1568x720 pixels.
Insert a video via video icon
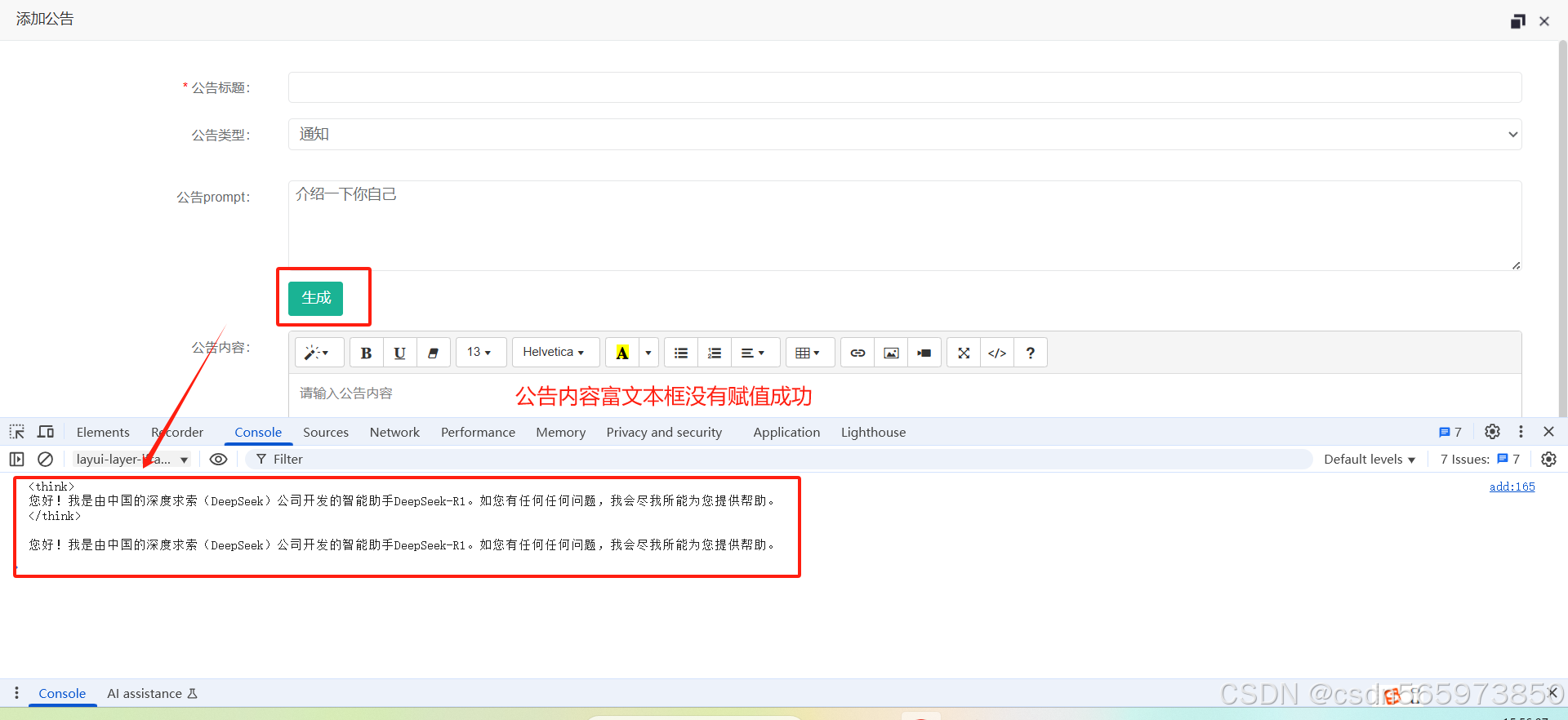924,353
